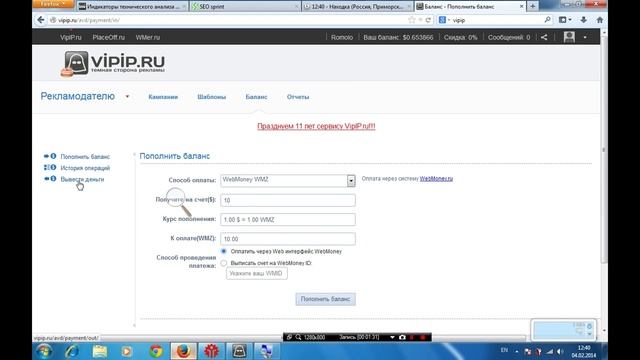Open the Пополнить баланс sidebar link
Viewport: 640px width, 360px height.
85,156
